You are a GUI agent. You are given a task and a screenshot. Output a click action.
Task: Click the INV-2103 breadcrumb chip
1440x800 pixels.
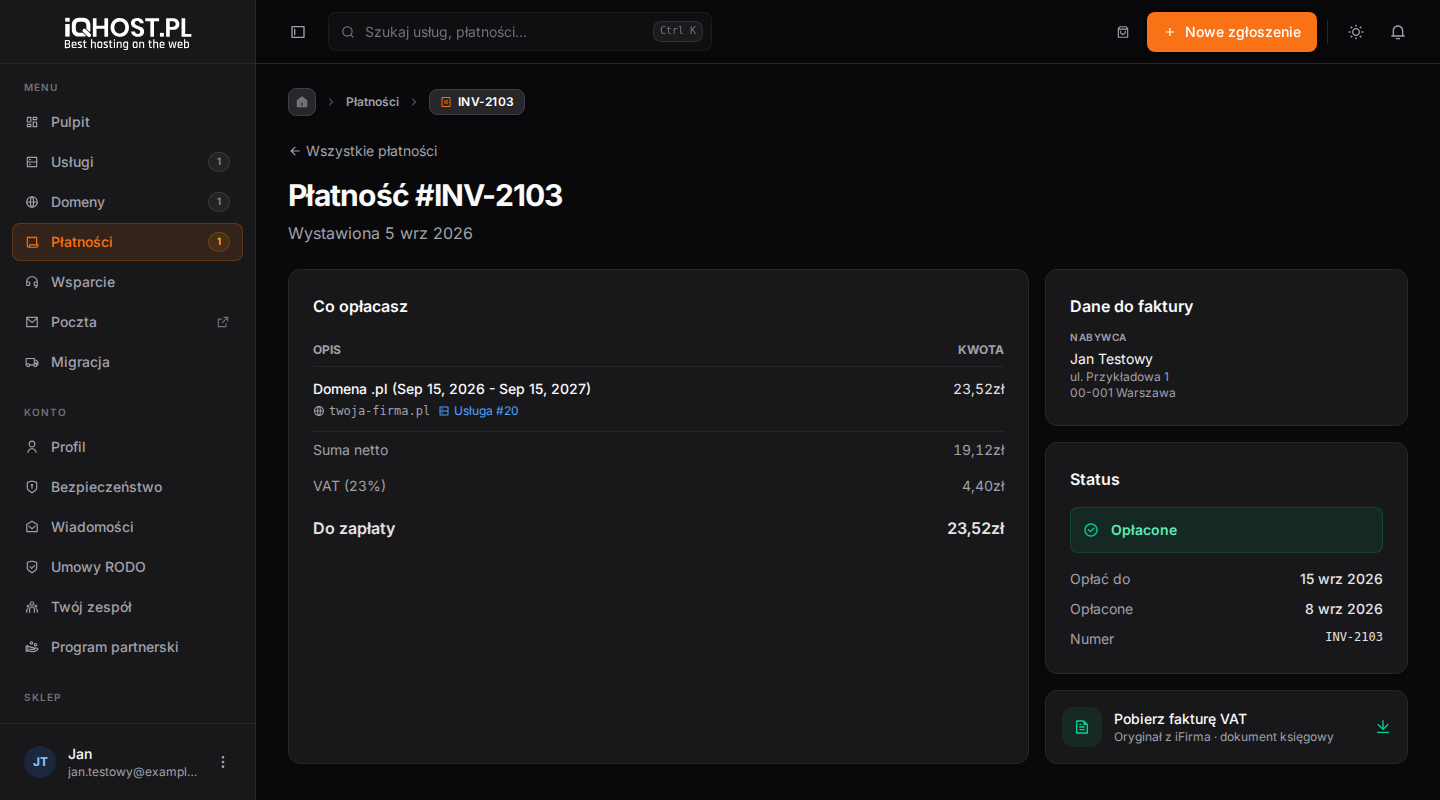pos(477,102)
